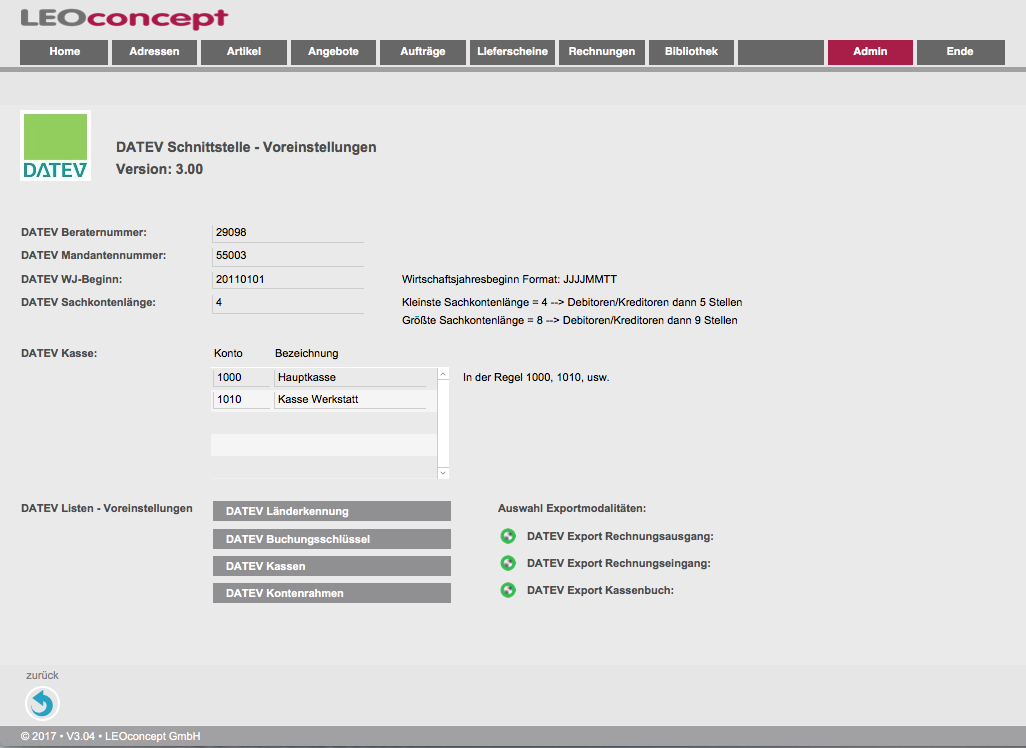This screenshot has width=1026, height=748.
Task: Click the empty navigation tab before Admin
Action: click(781, 52)
